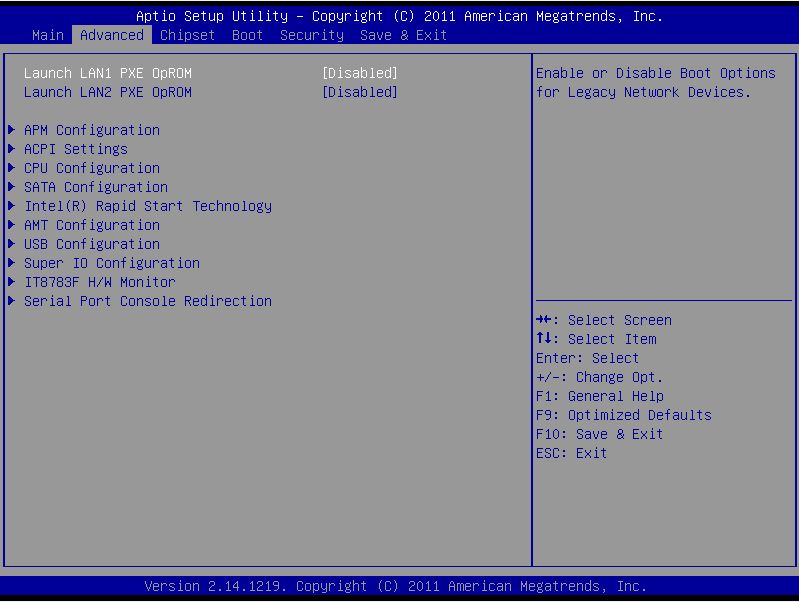Go to the Boot tab
Image resolution: width=799 pixels, height=602 pixels.
pos(247,35)
